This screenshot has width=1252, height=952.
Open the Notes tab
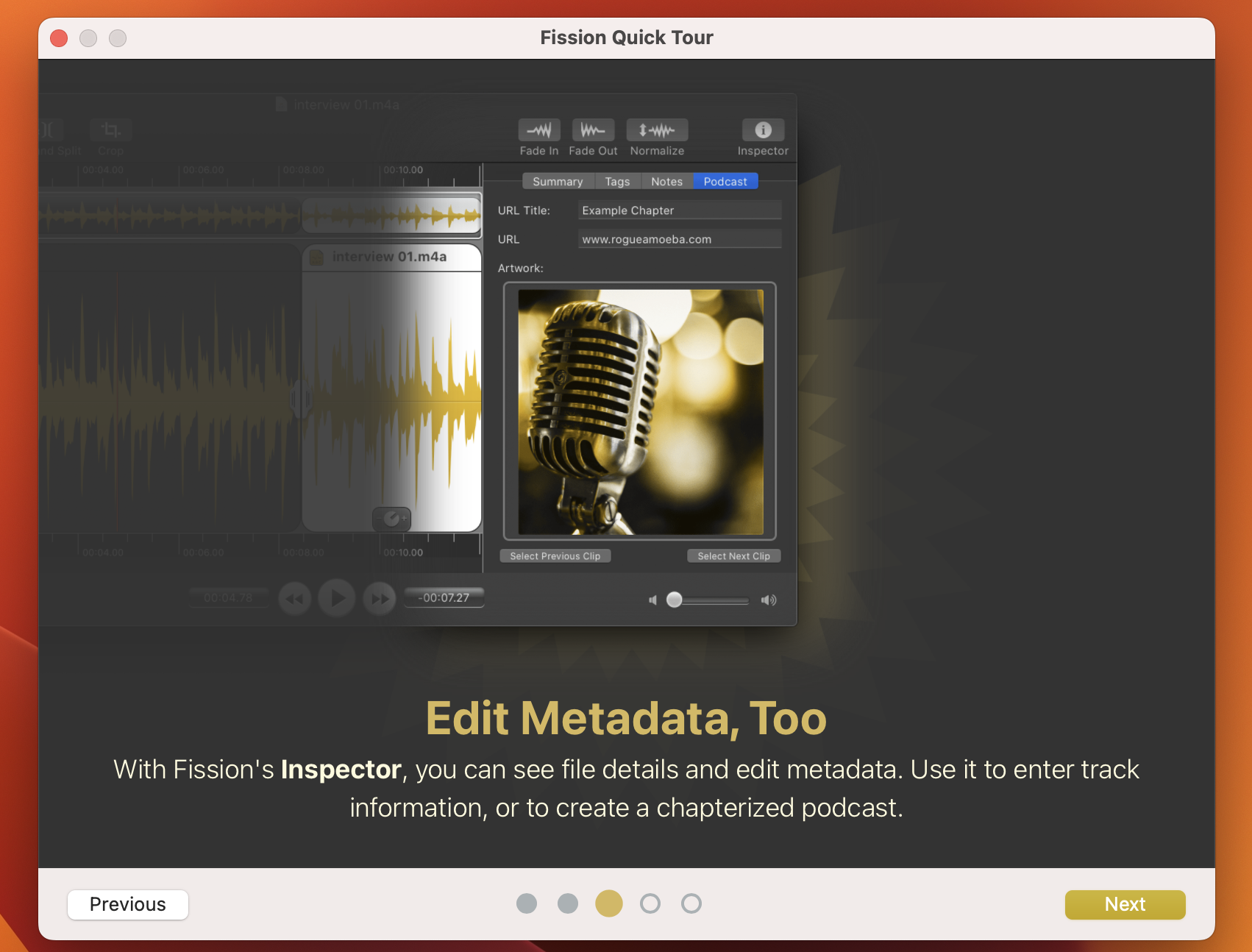666,182
